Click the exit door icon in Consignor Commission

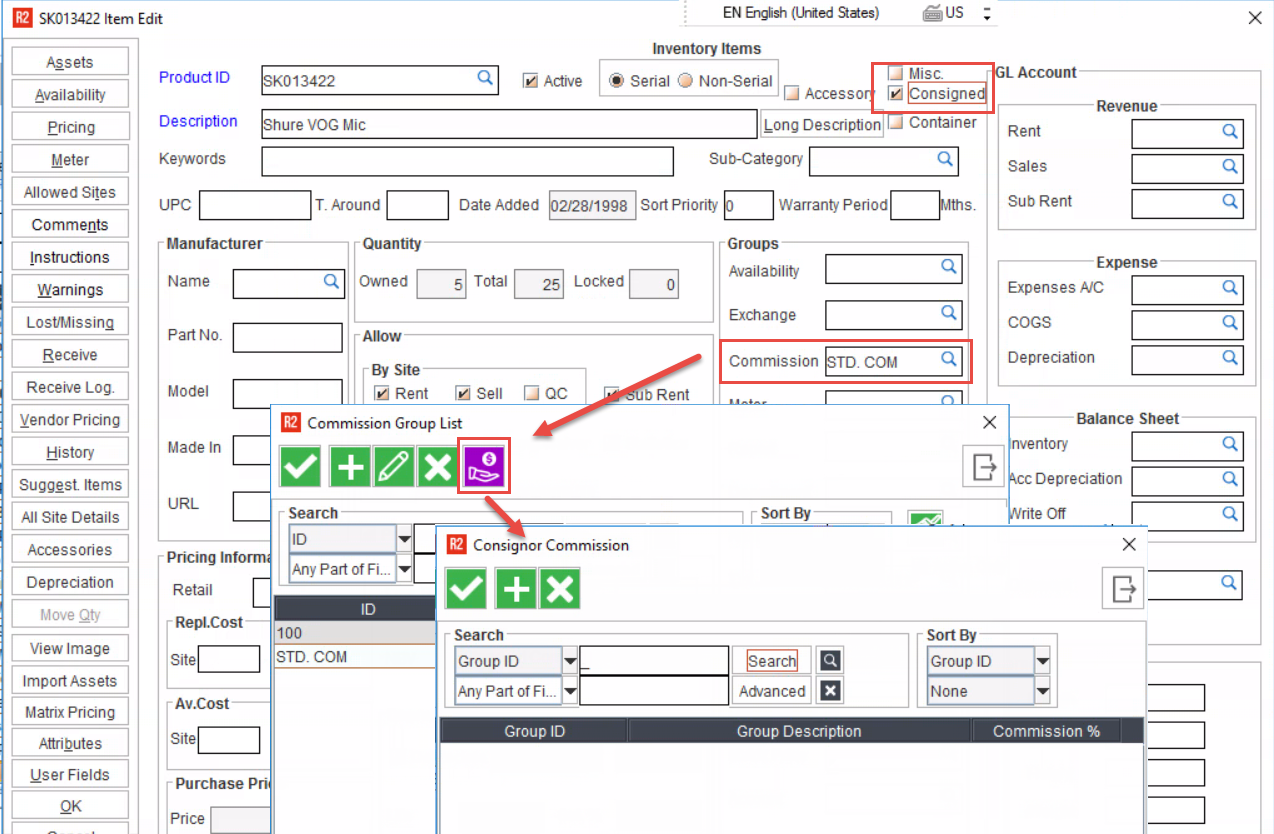click(1122, 588)
